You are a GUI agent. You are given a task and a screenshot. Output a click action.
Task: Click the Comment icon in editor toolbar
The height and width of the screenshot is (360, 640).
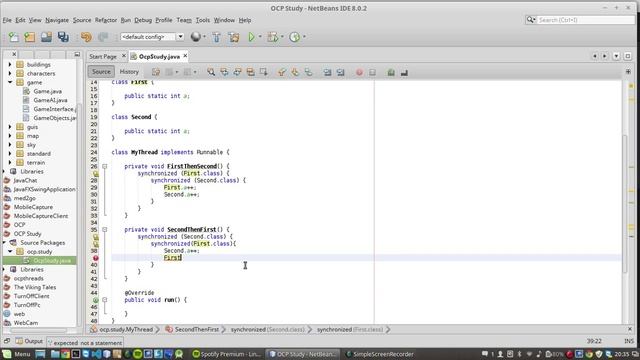pos(391,72)
